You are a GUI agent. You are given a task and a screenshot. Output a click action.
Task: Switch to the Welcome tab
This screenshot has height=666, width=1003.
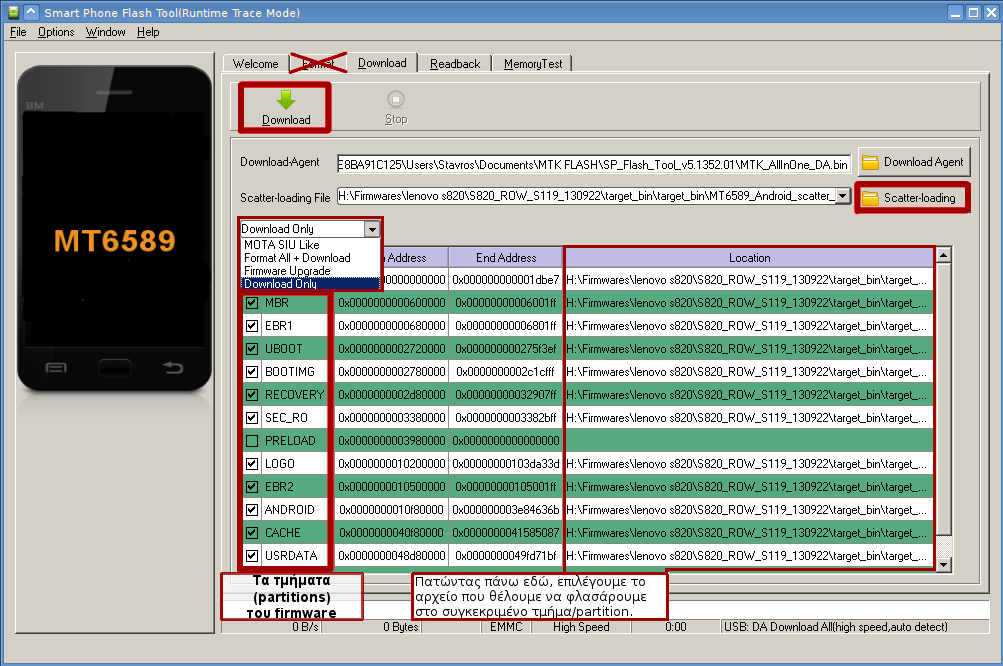pos(256,64)
